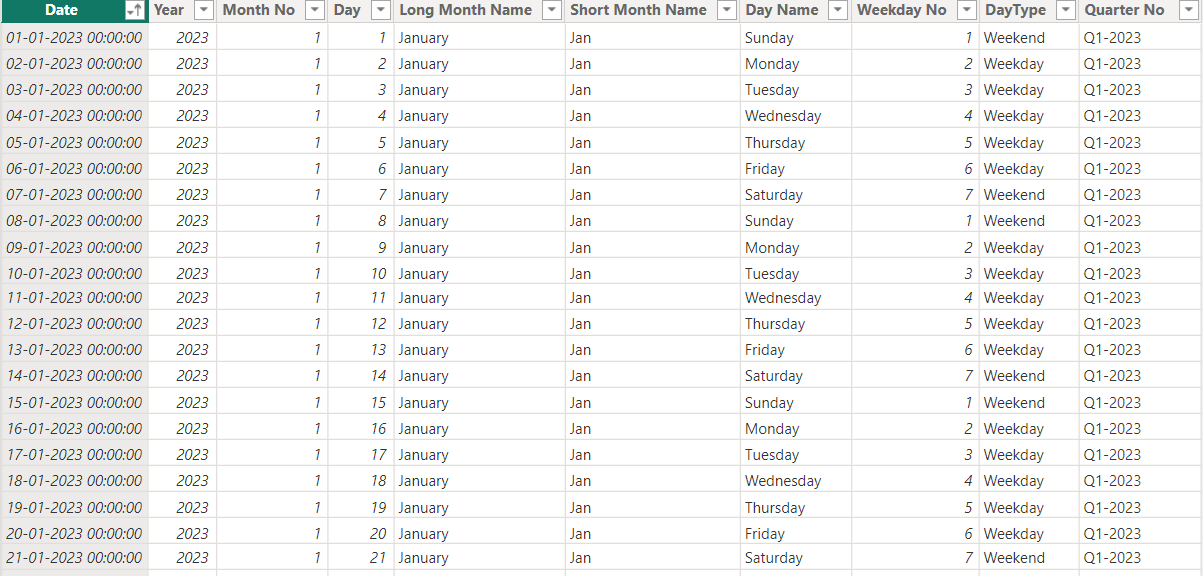Expand the Weekday No filter dropdown
The height and width of the screenshot is (578, 1203).
965,10
